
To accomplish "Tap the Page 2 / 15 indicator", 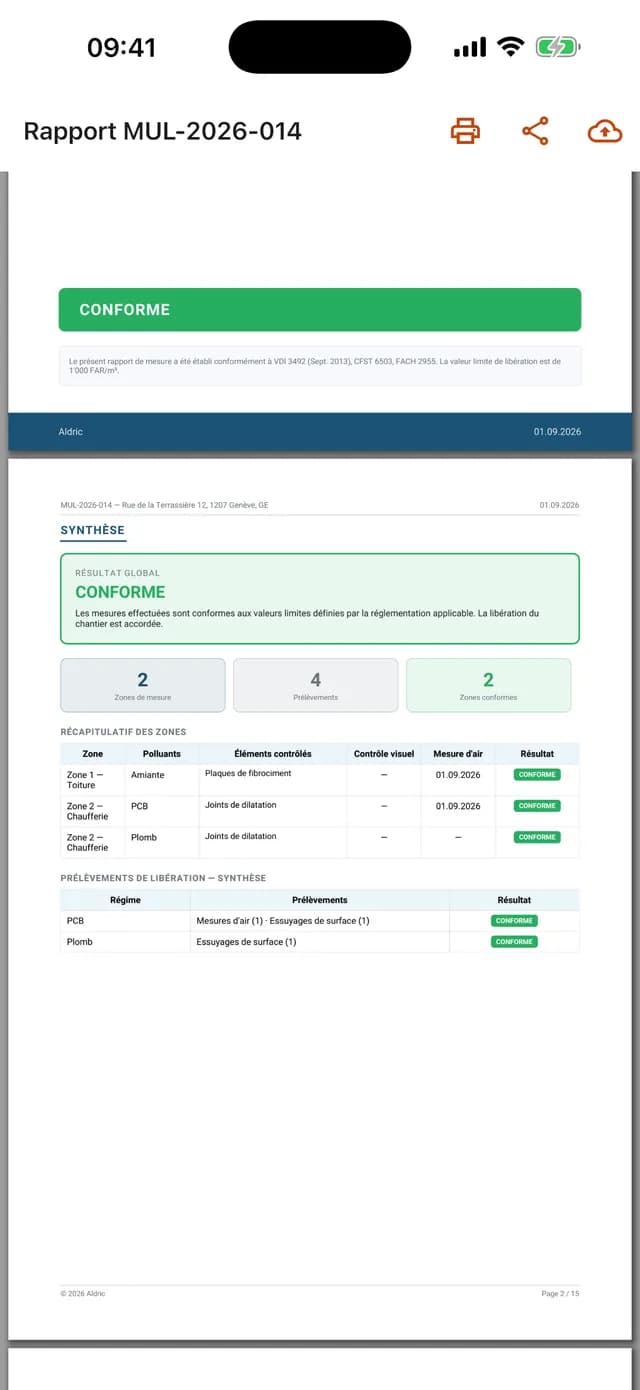I will [x=560, y=1294].
